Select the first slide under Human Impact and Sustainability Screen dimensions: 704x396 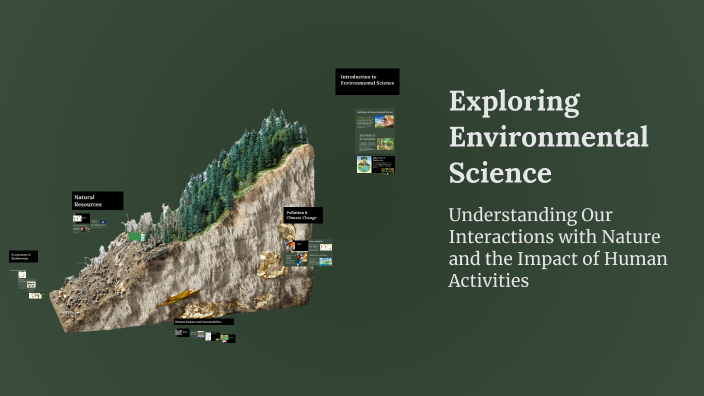(x=181, y=333)
